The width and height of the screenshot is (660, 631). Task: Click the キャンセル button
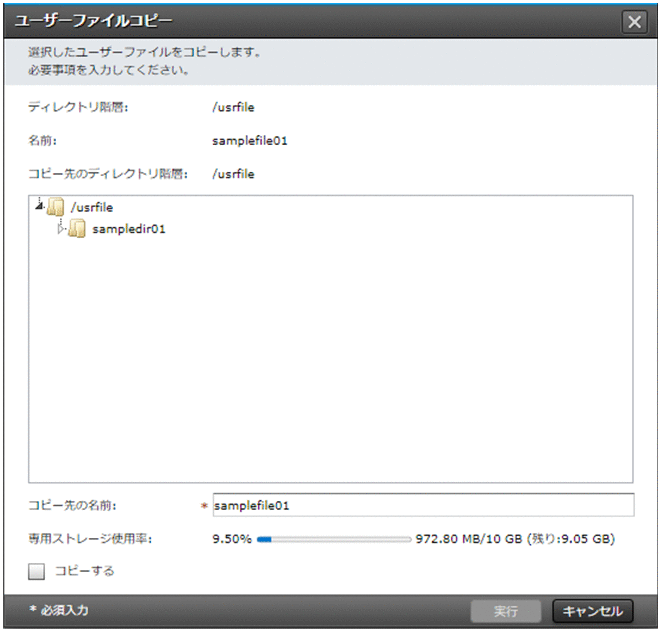[x=592, y=611]
